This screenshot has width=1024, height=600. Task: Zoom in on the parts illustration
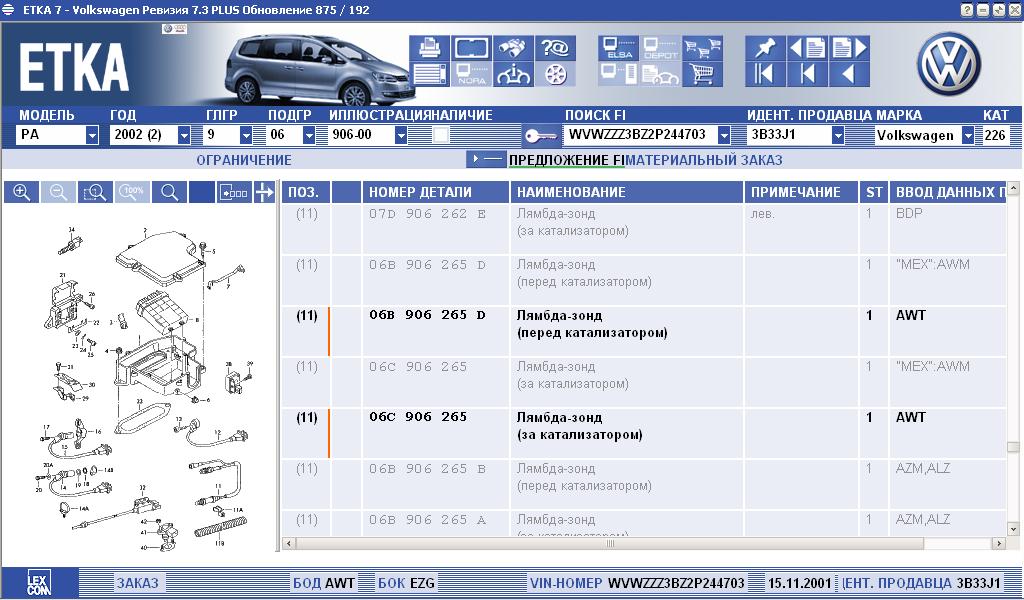pyautogui.click(x=22, y=192)
